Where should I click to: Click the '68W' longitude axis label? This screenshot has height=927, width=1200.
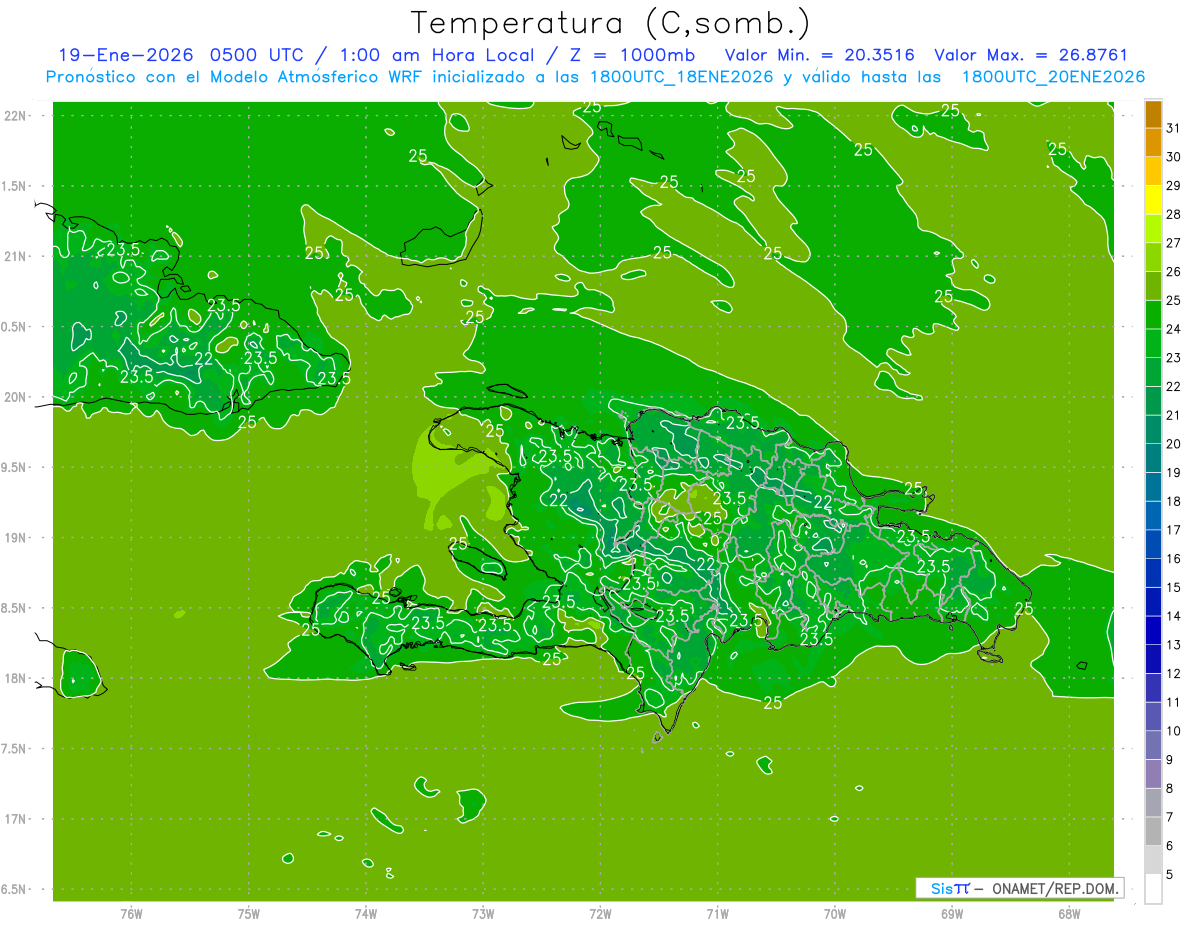click(x=1069, y=914)
